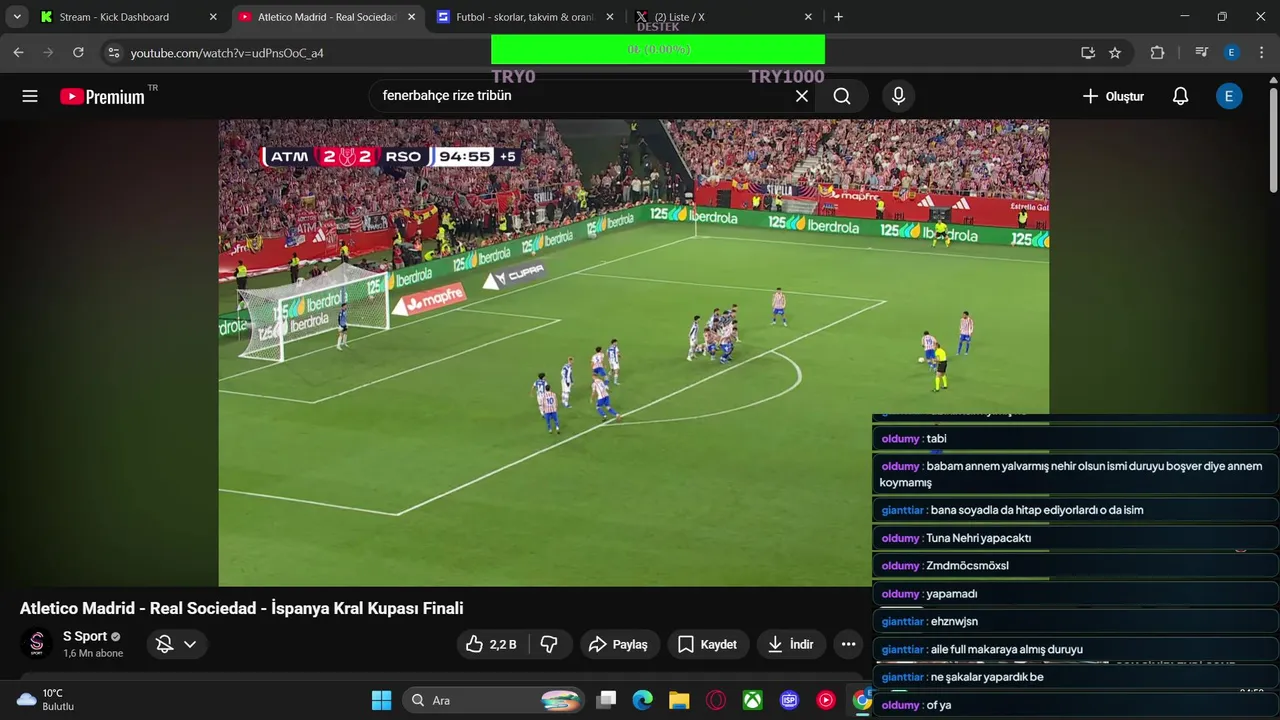Open Xbox app from taskbar
Viewport: 1280px width, 720px height.
753,700
